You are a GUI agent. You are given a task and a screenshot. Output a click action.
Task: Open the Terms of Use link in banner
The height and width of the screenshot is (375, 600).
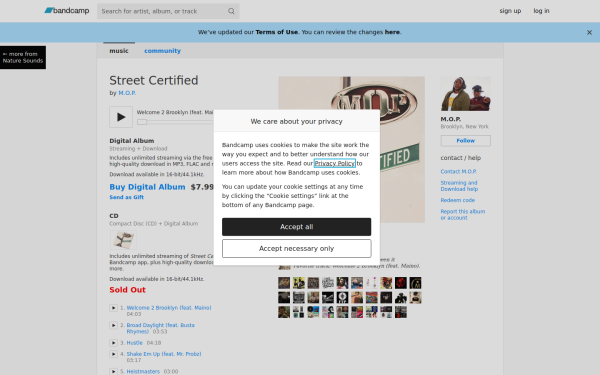coord(277,32)
